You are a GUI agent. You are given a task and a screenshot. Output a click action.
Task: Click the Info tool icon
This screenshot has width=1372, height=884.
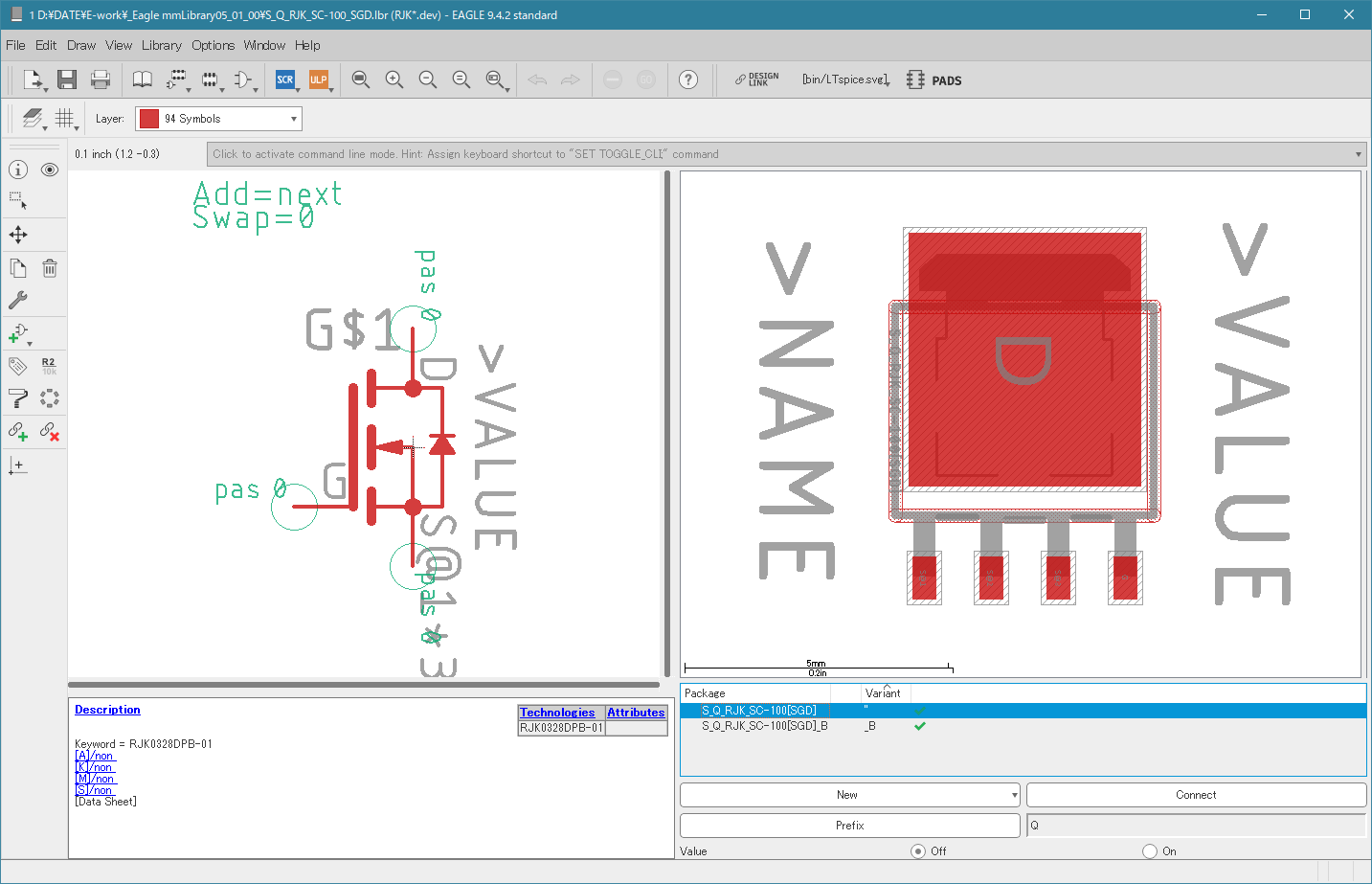coord(18,170)
